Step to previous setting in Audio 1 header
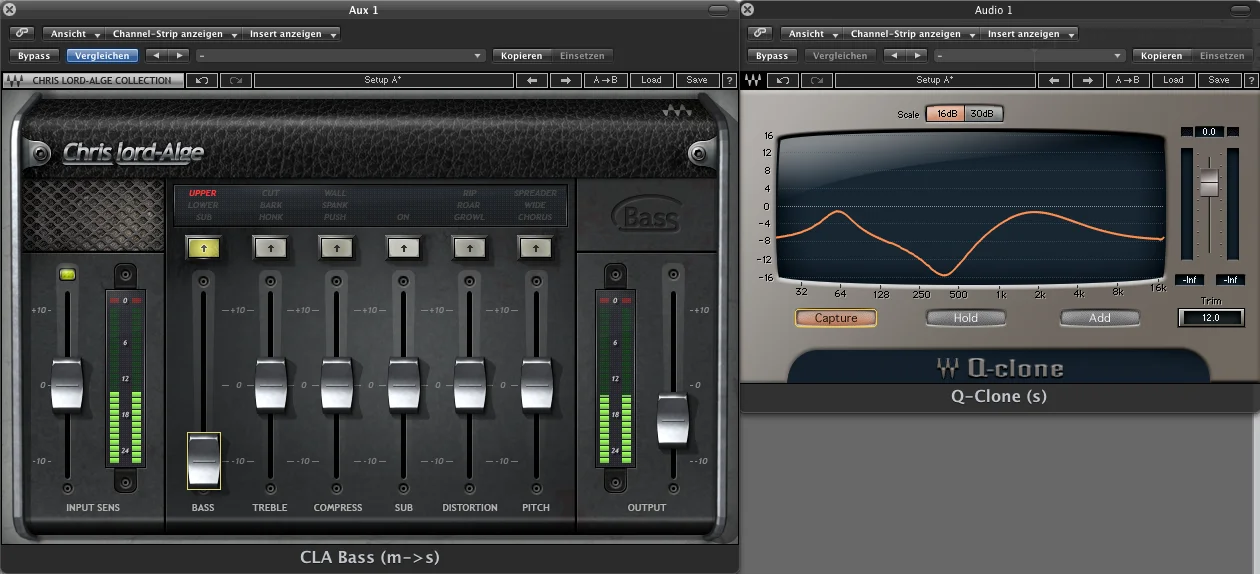The height and width of the screenshot is (574, 1260). [x=894, y=56]
